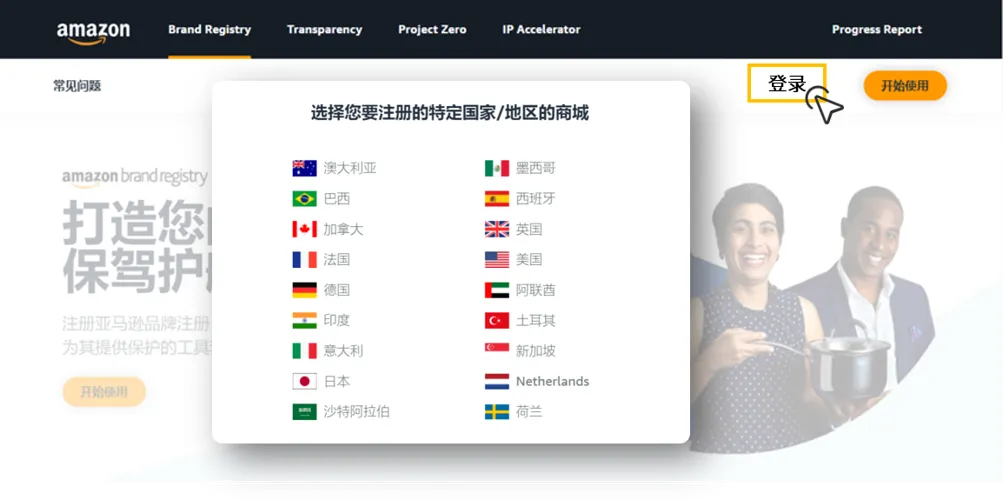Click the Brazil flag icon
The width and height of the screenshot is (1003, 500).
tap(304, 199)
